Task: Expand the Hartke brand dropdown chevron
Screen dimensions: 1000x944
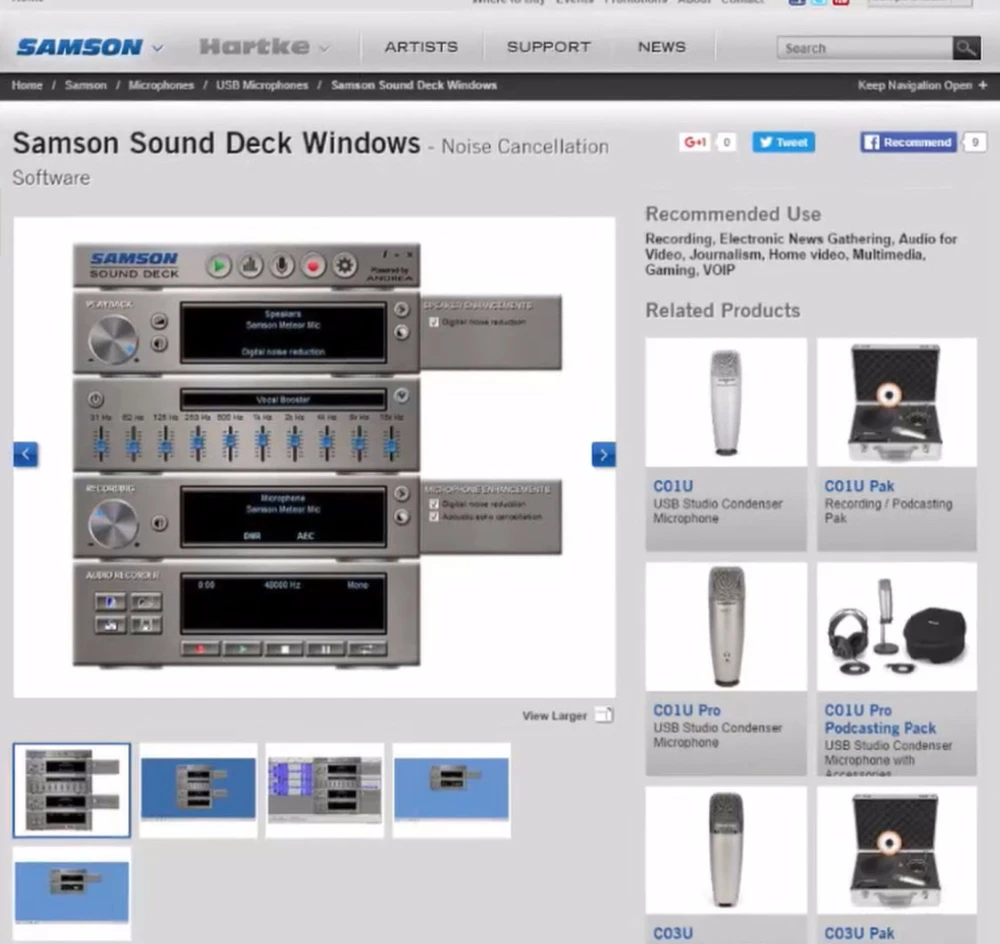Action: 325,48
